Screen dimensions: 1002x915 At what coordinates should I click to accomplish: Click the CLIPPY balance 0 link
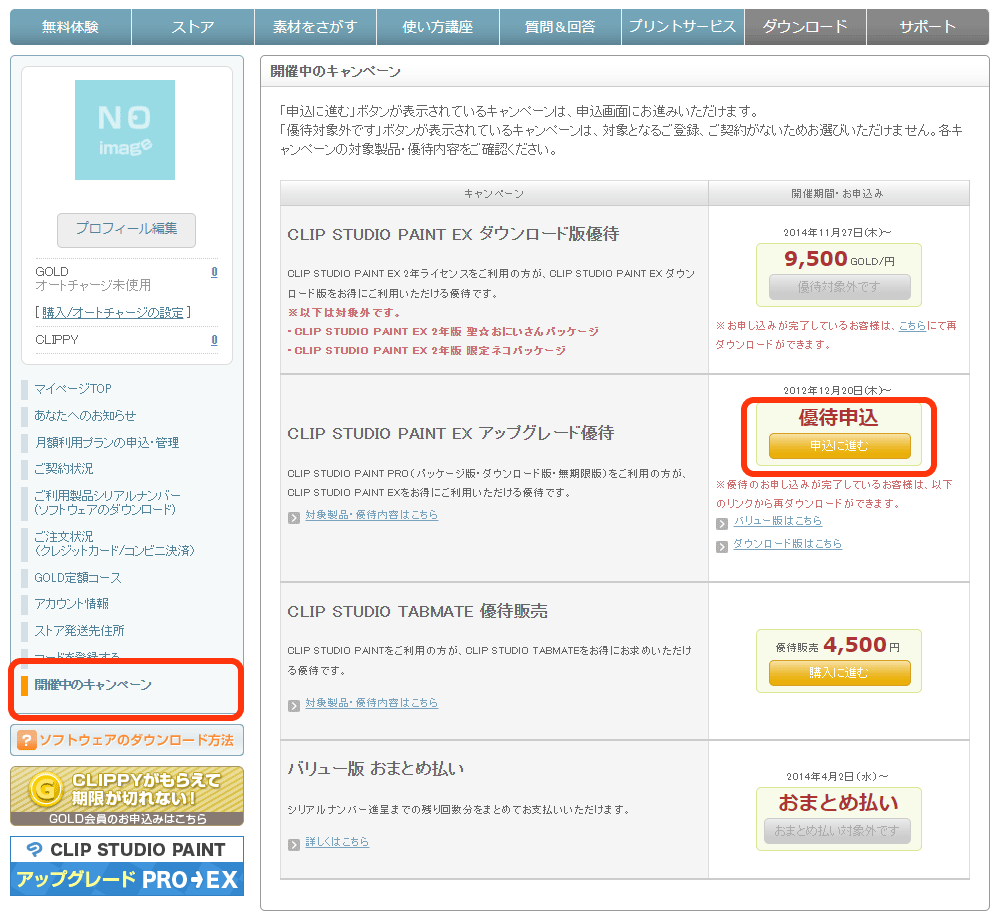tap(214, 339)
